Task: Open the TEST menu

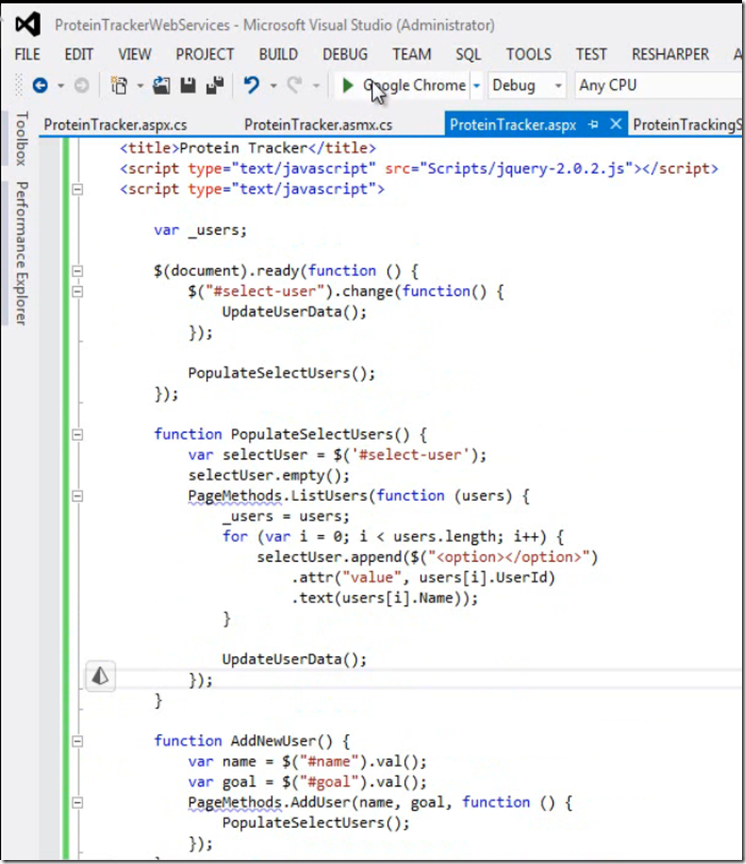Action: click(591, 54)
